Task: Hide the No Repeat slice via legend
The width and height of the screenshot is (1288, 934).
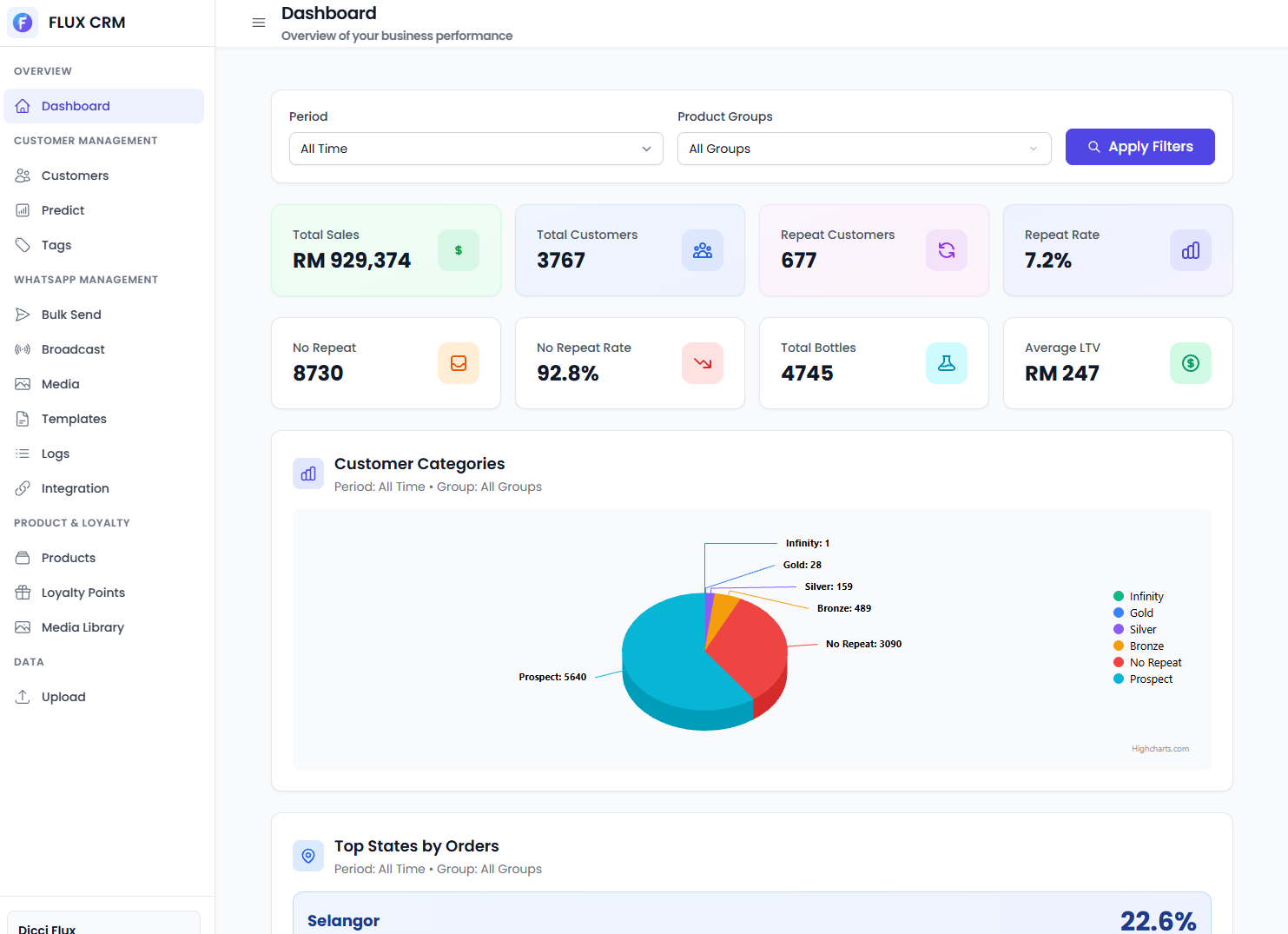Action: pos(1153,662)
